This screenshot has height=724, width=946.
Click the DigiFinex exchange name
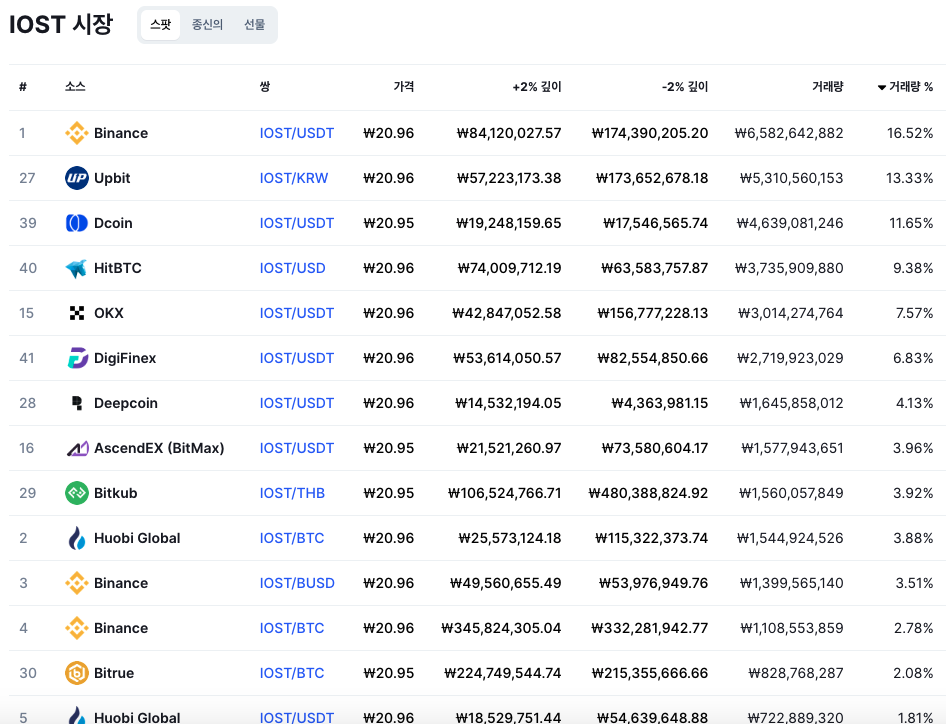[125, 358]
